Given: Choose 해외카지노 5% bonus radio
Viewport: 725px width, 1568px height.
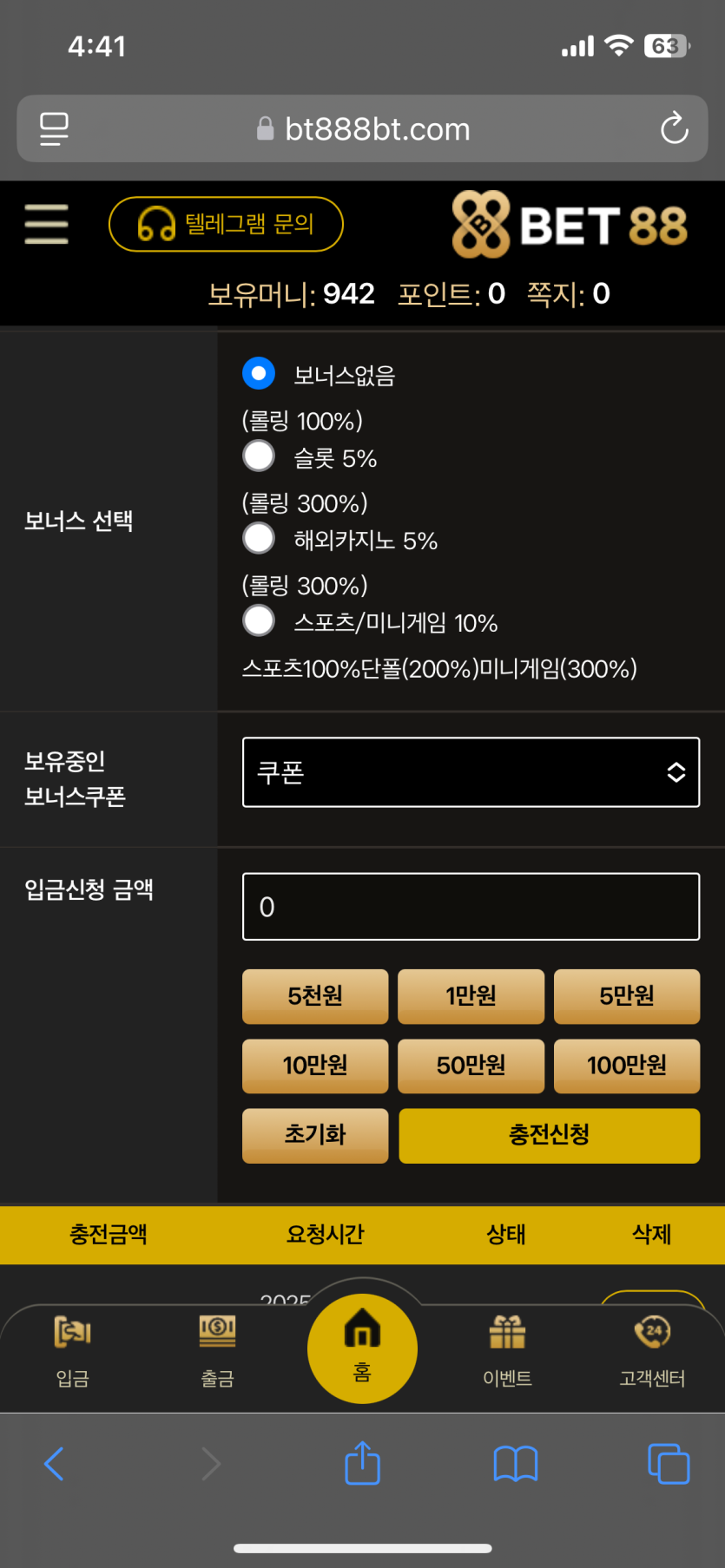Looking at the screenshot, I should point(259,539).
